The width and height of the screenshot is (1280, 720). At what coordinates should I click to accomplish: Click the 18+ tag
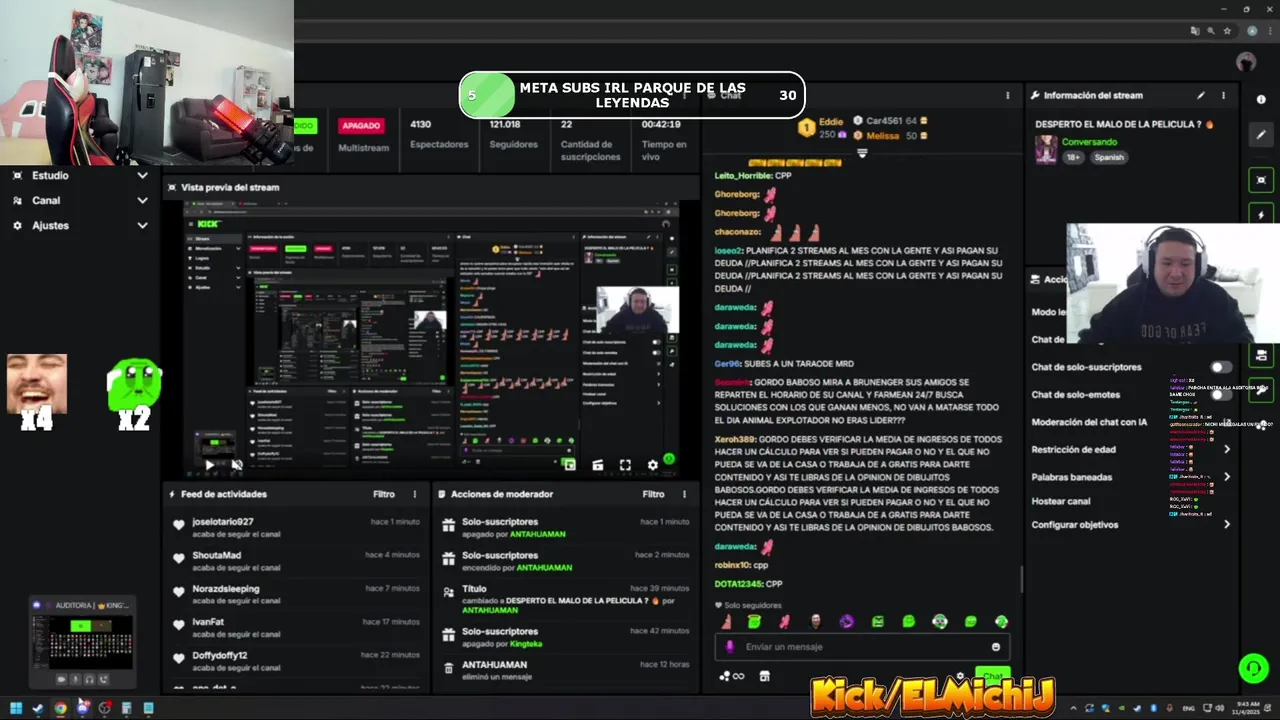[1073, 157]
